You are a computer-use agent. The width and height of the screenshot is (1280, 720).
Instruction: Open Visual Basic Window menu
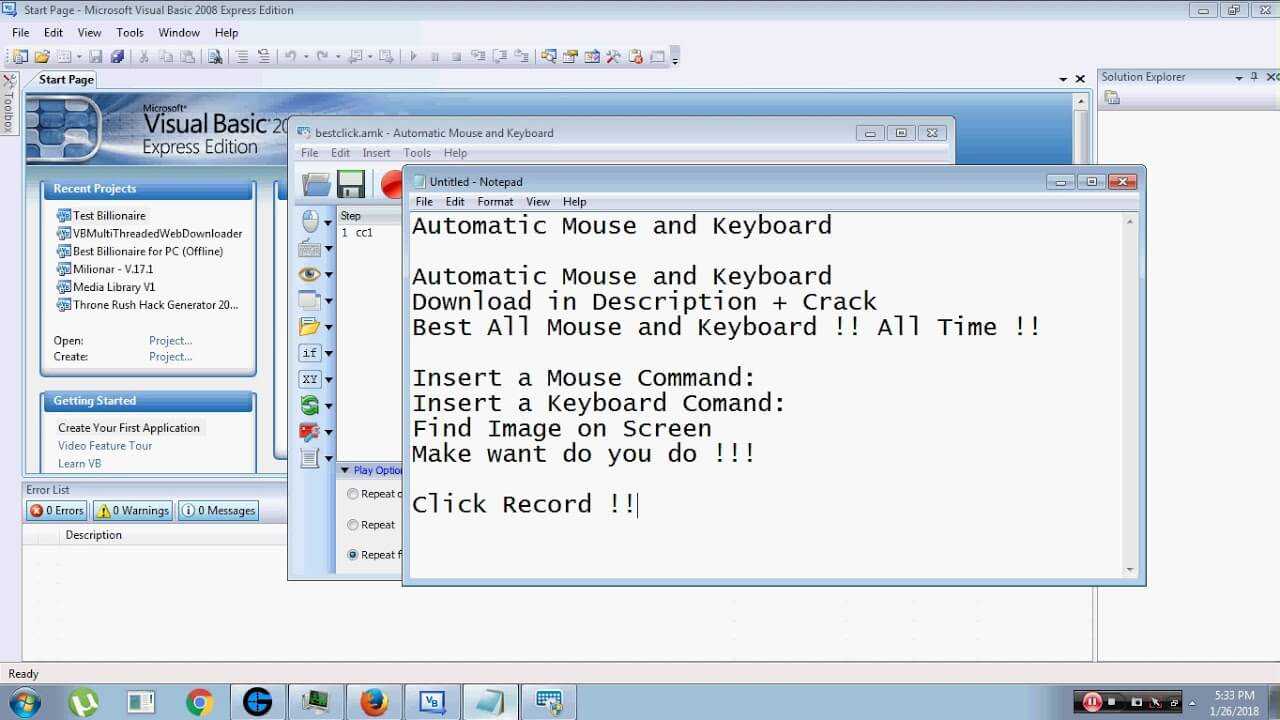(x=179, y=33)
